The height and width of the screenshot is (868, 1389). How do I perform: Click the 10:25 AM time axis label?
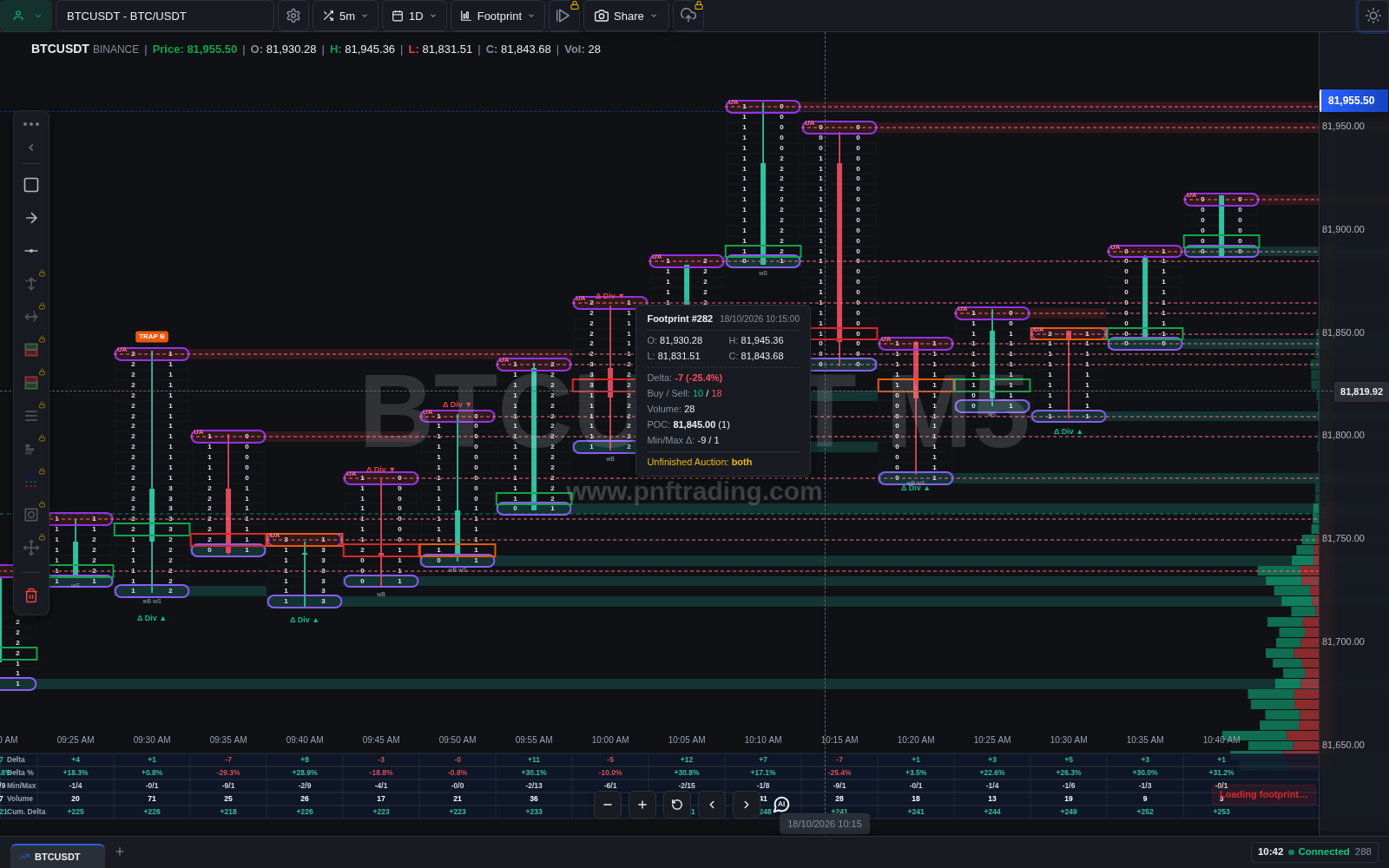point(992,740)
